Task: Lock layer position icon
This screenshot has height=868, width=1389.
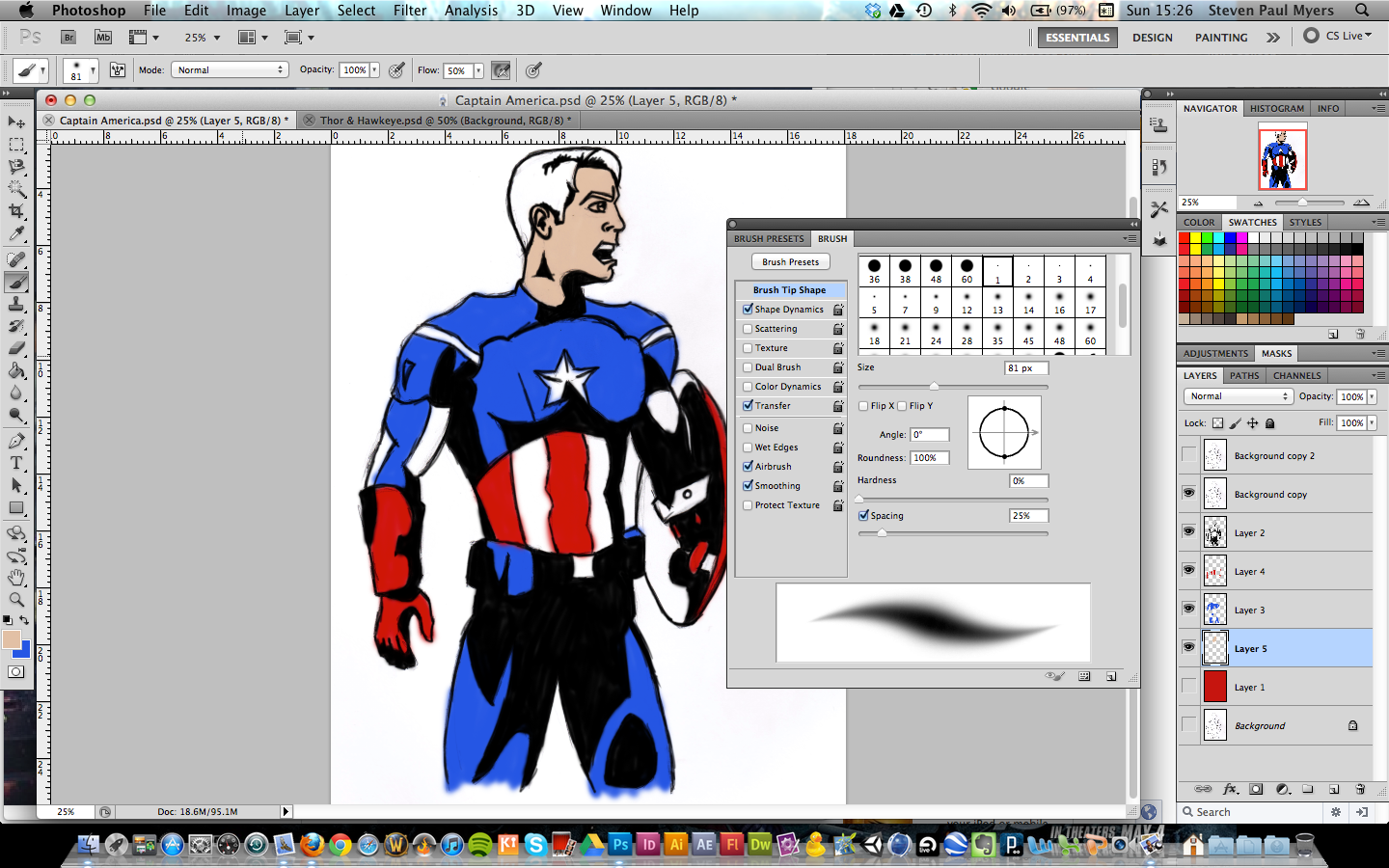Action: point(1252,423)
